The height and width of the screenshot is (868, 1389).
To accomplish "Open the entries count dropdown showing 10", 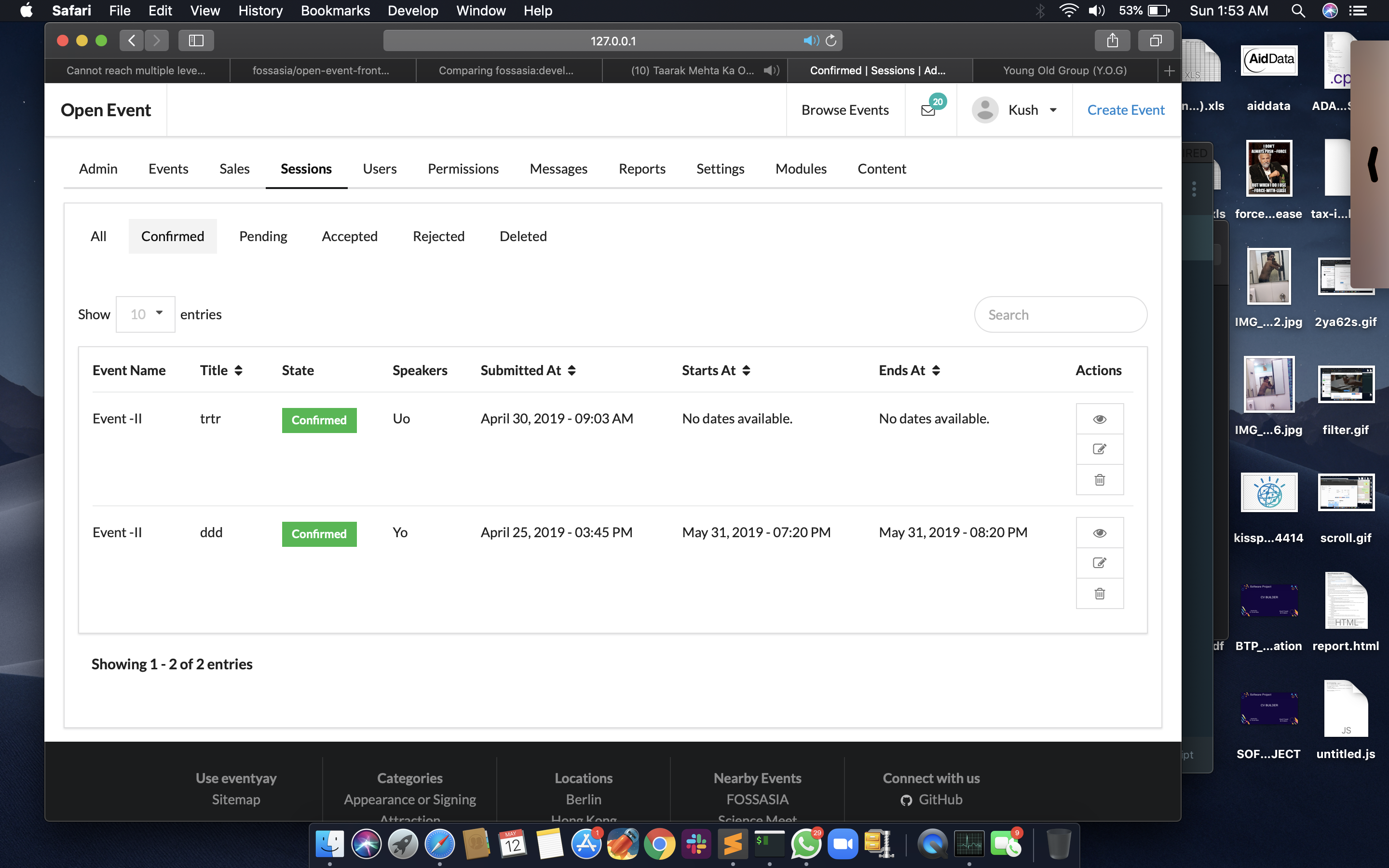I will pyautogui.click(x=146, y=314).
